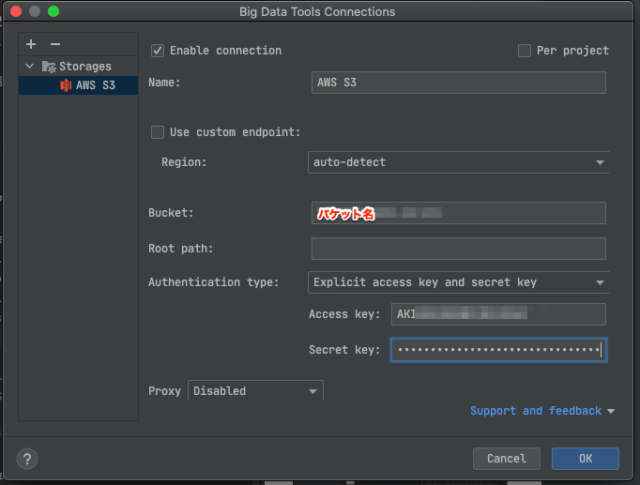The image size is (640, 485).
Task: Click the green zoom window button
Action: click(x=53, y=11)
